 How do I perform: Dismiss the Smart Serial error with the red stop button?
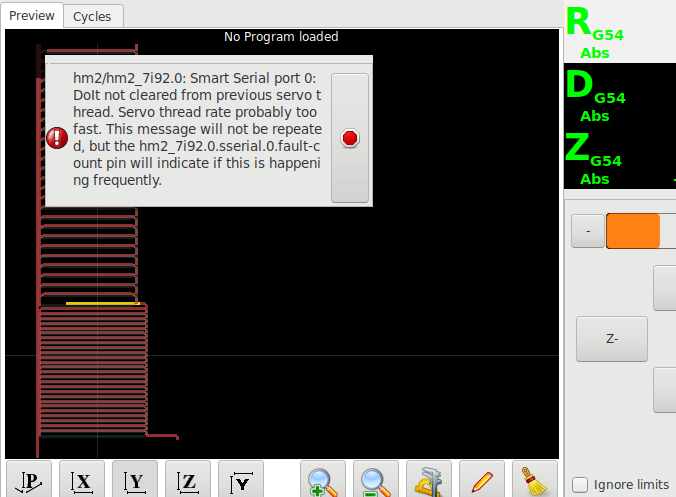point(350,138)
